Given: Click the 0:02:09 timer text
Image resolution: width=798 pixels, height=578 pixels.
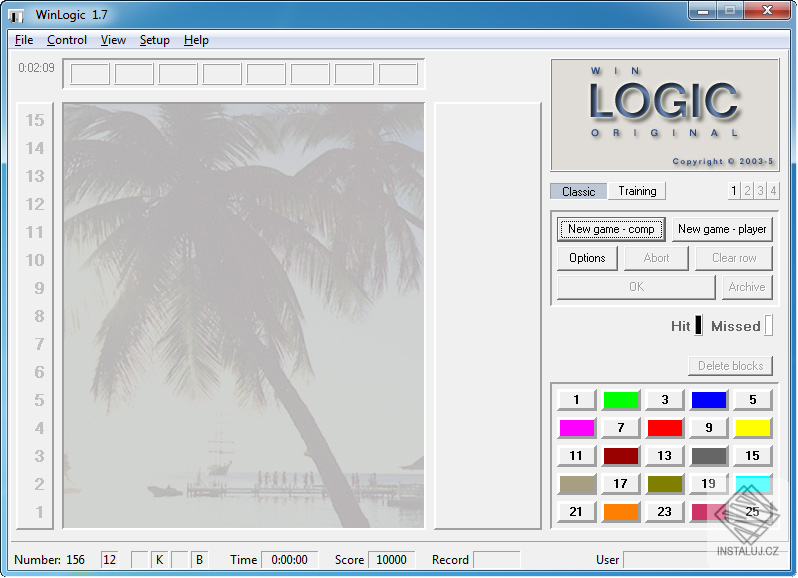Looking at the screenshot, I should 36,68.
